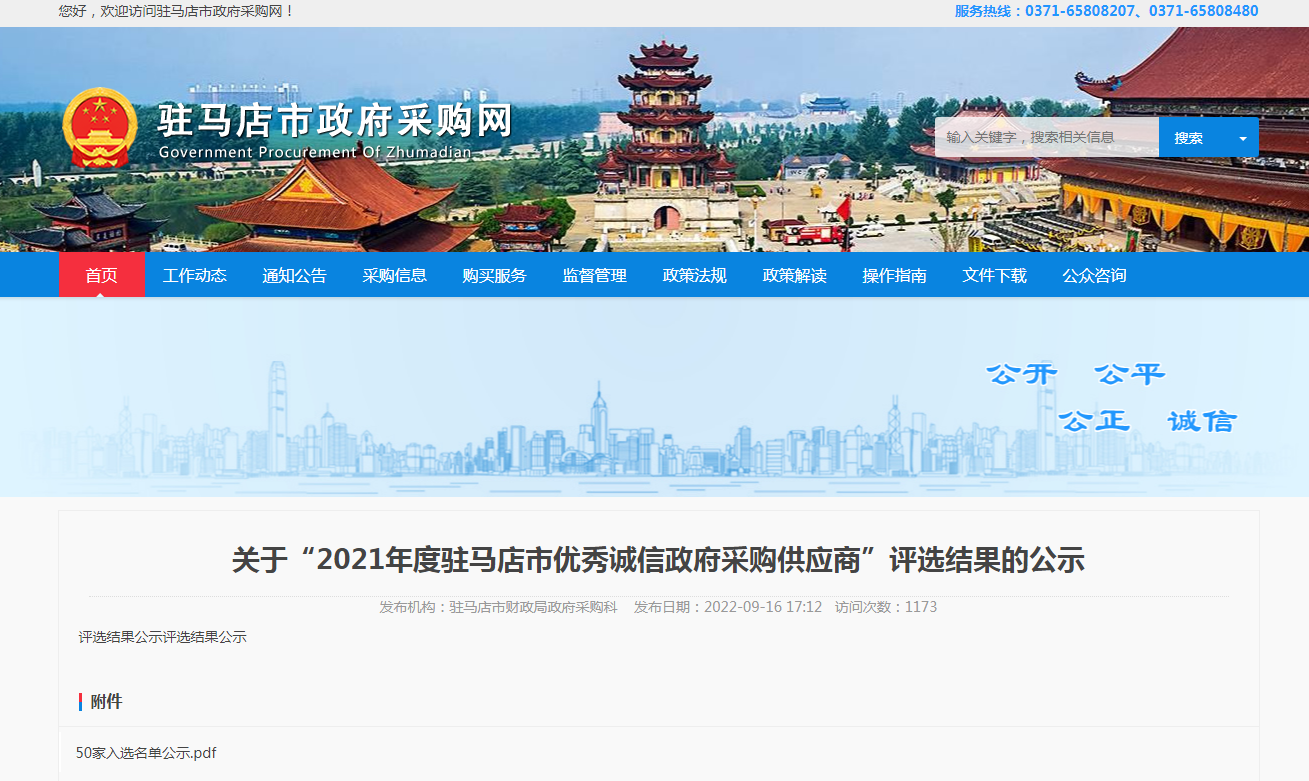Open the 监督管理 menu item
This screenshot has width=1309, height=781.
tap(595, 275)
